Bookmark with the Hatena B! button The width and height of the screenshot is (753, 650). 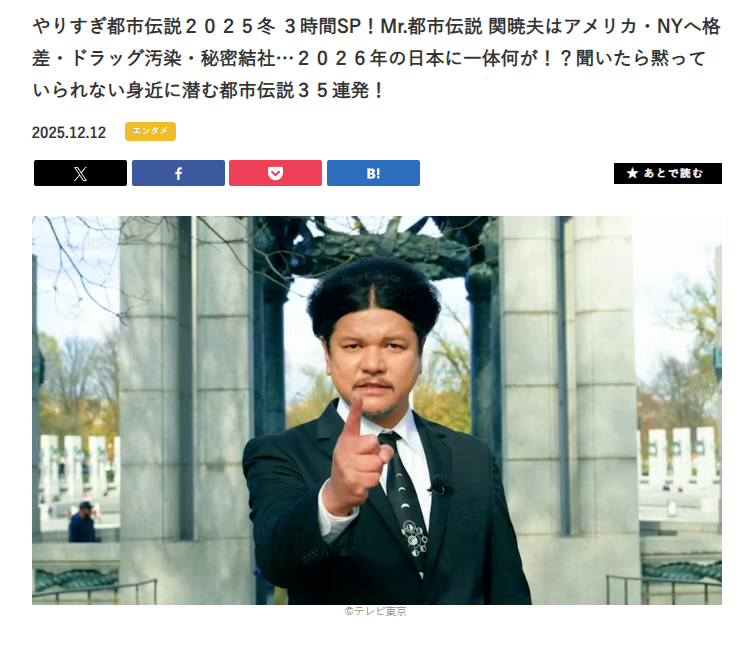coord(373,173)
